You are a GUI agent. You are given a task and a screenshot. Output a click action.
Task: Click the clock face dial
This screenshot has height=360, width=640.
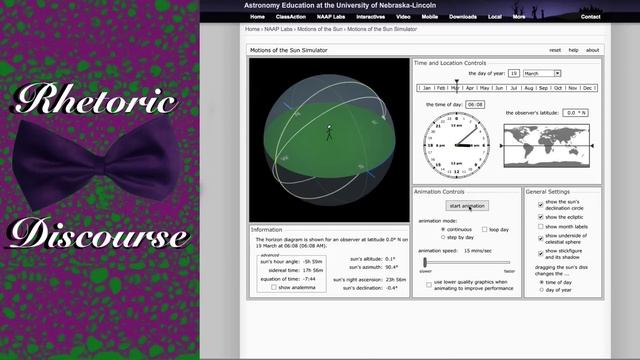(456, 145)
